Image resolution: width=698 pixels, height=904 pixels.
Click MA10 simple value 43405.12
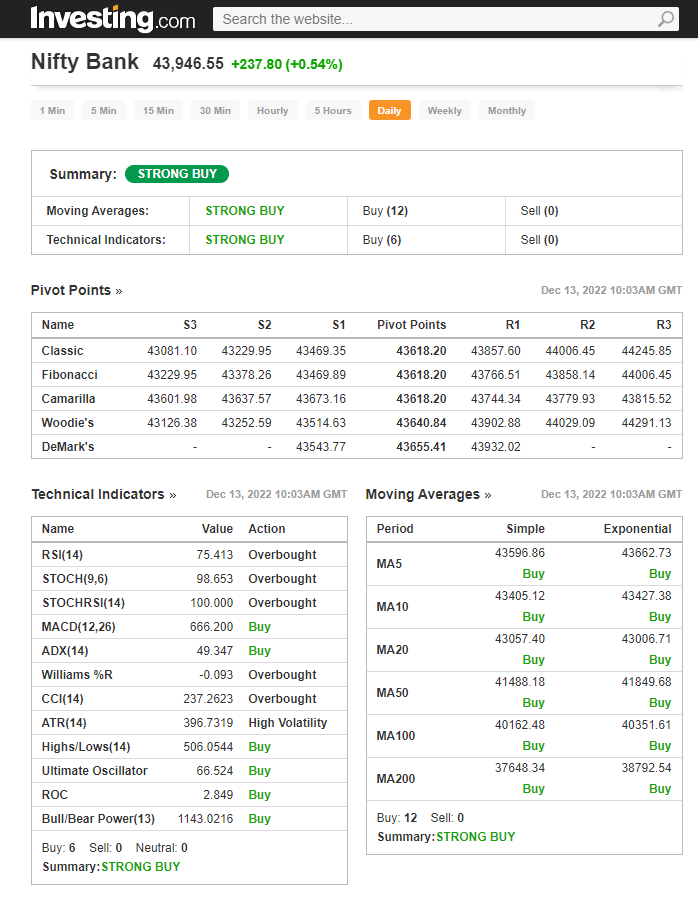pos(520,596)
